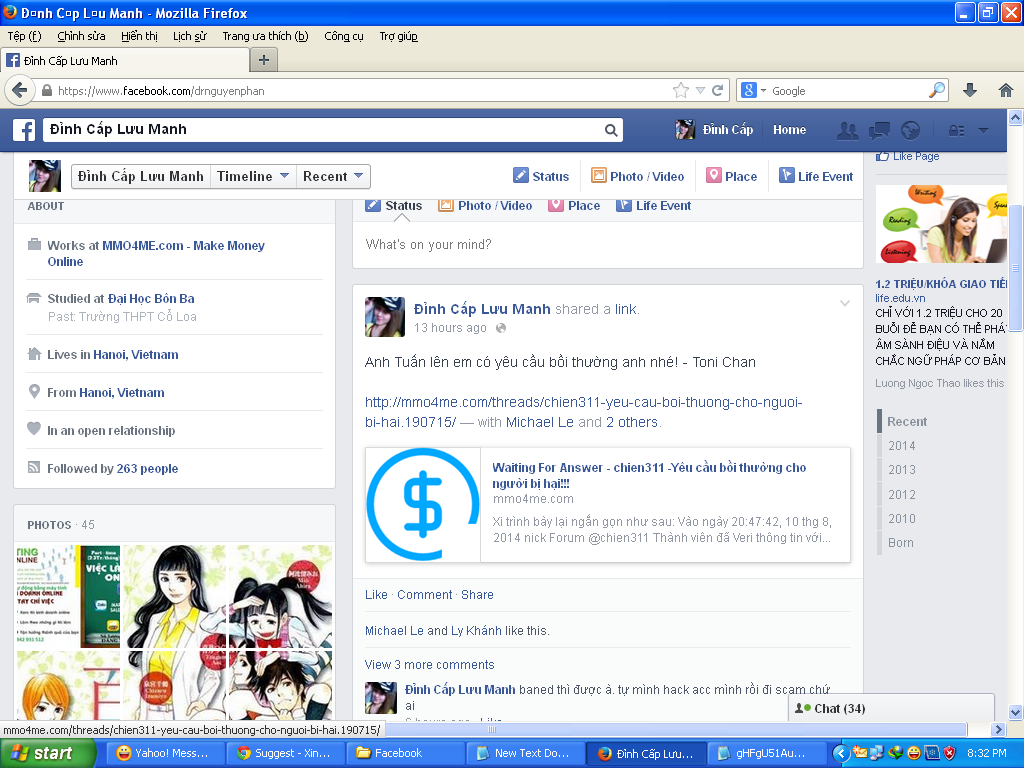The height and width of the screenshot is (768, 1024).
Task: Go to Firefox home page icon
Action: coord(1005,90)
